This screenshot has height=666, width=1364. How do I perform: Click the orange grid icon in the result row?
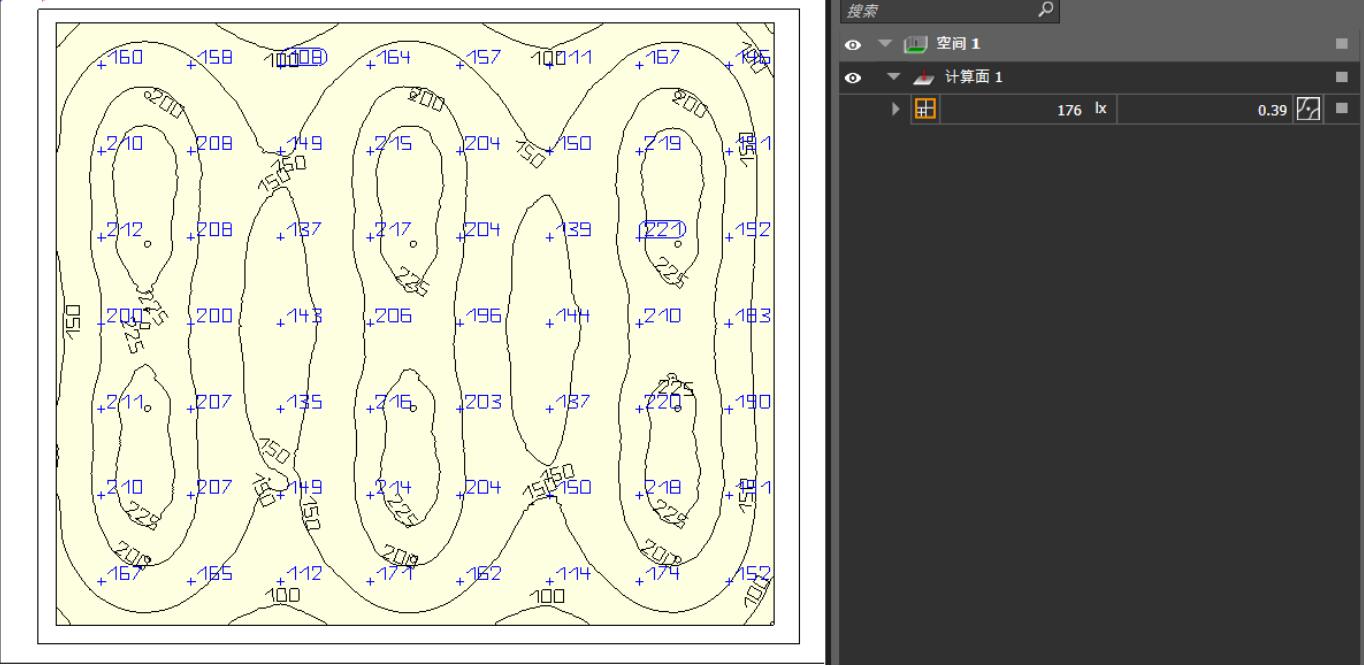[x=925, y=109]
